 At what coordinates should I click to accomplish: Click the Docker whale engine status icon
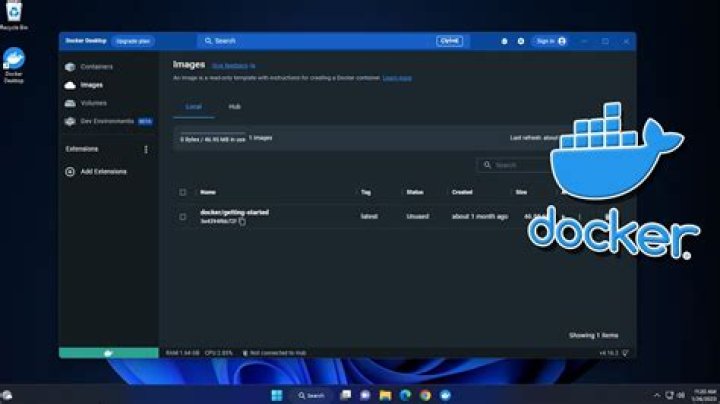pyautogui.click(x=108, y=352)
